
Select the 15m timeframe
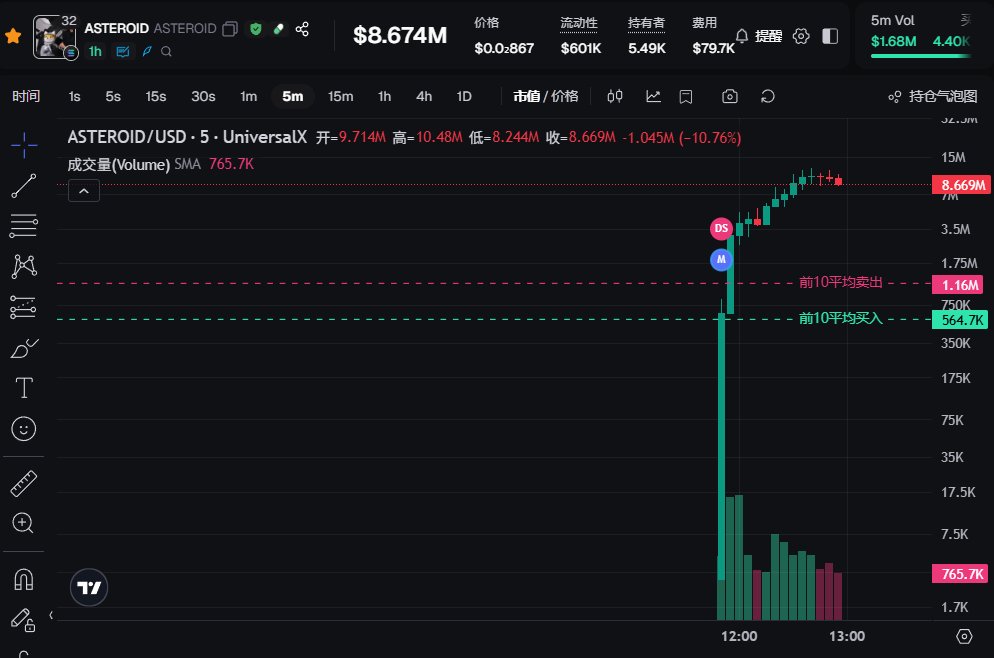(x=340, y=96)
